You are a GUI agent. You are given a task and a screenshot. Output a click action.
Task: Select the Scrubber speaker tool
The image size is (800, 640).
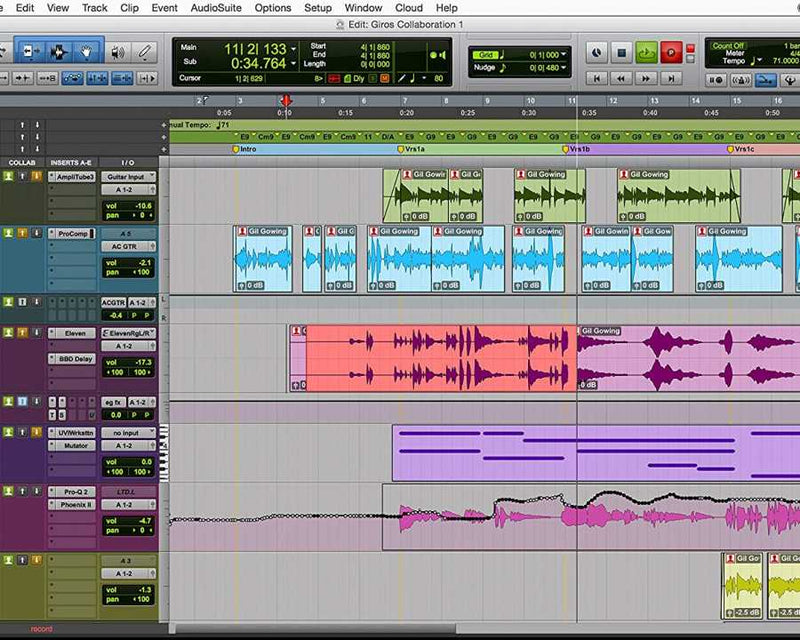pyautogui.click(x=118, y=50)
